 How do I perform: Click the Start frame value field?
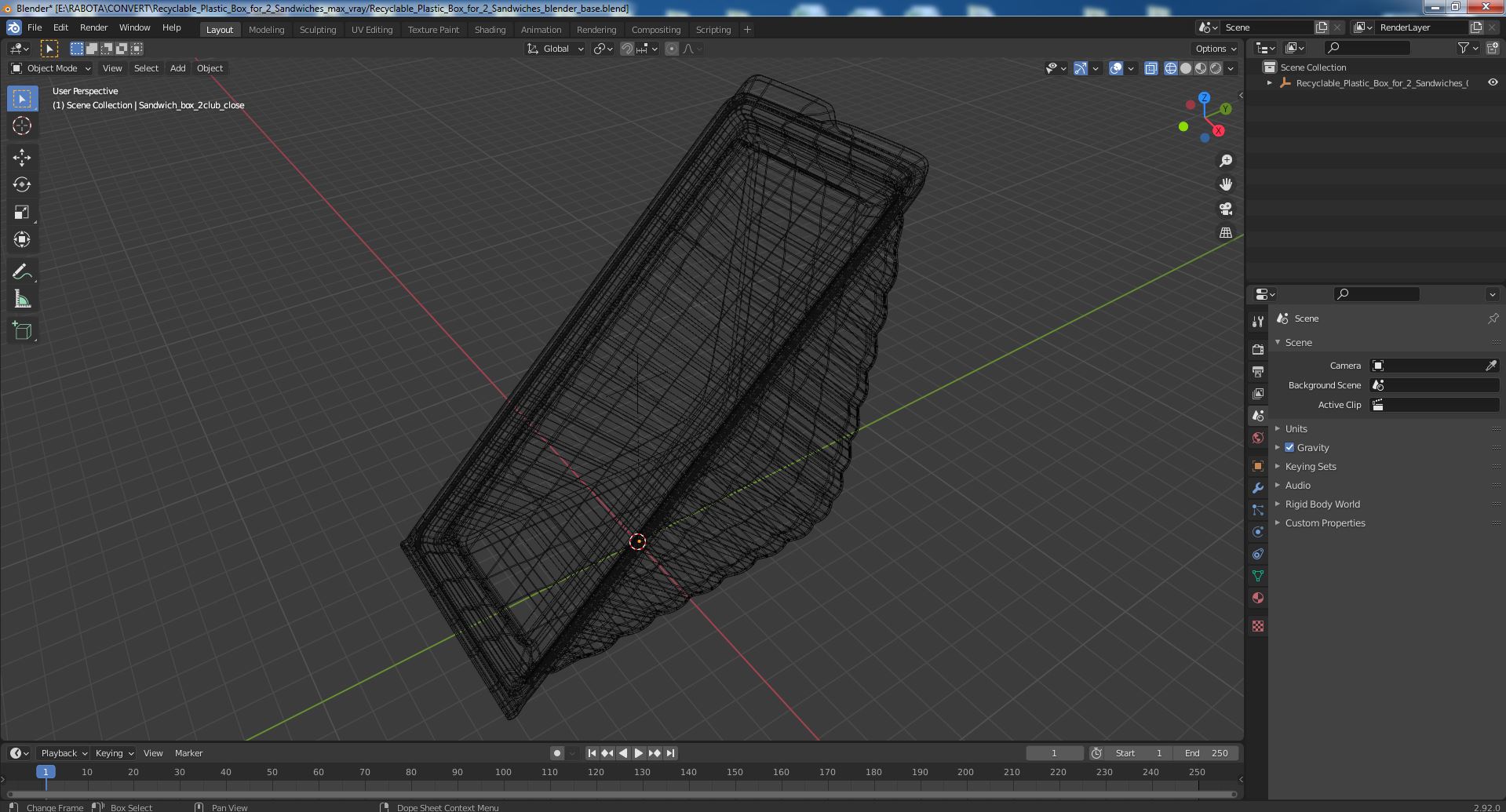coord(1139,753)
